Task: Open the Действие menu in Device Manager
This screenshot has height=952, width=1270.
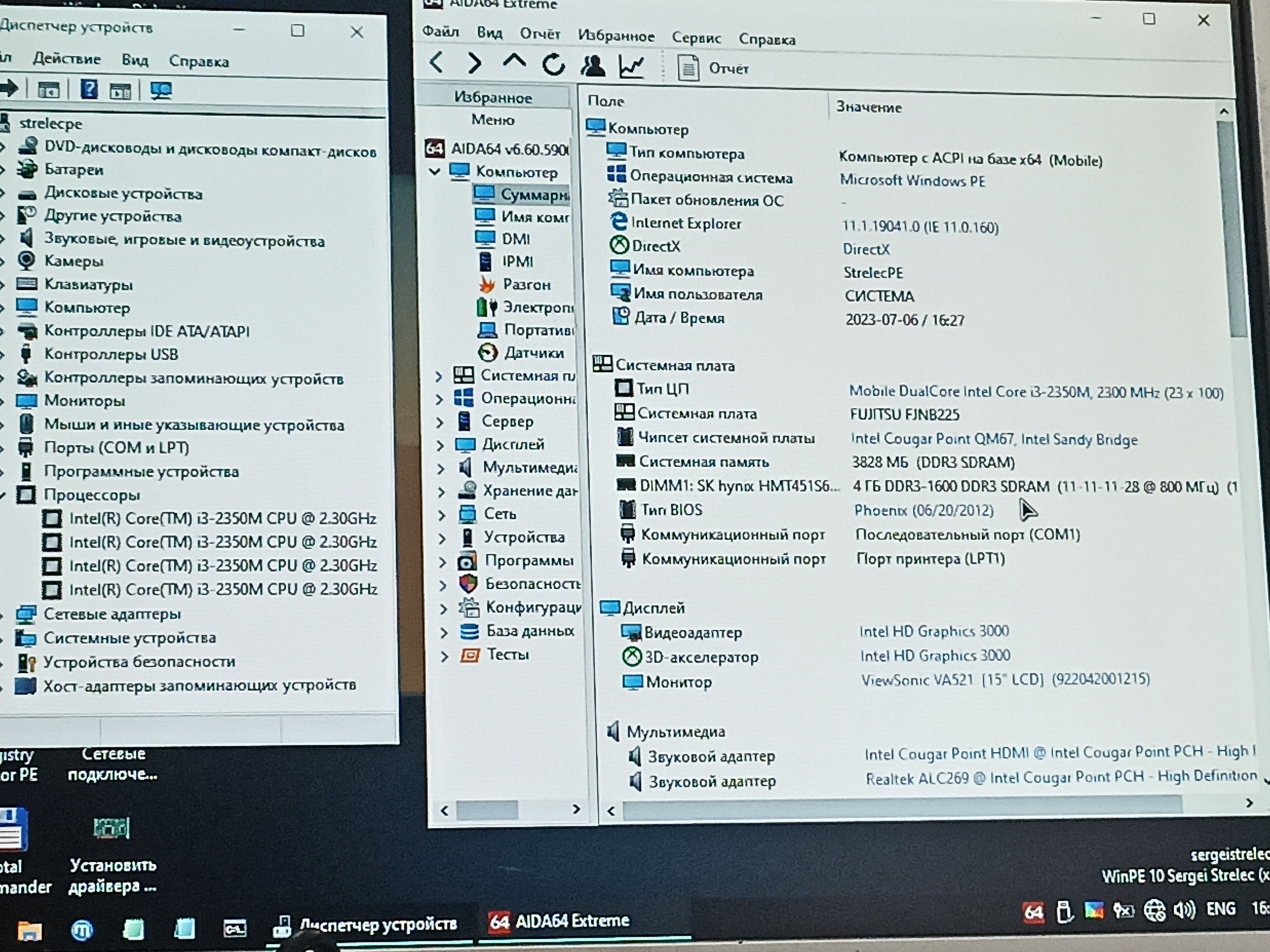Action: (x=67, y=59)
